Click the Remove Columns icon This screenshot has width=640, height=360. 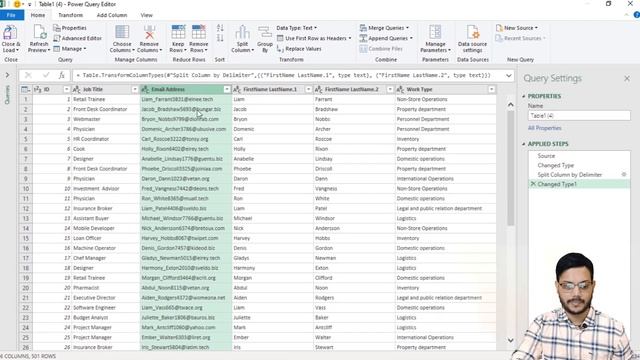pos(149,32)
